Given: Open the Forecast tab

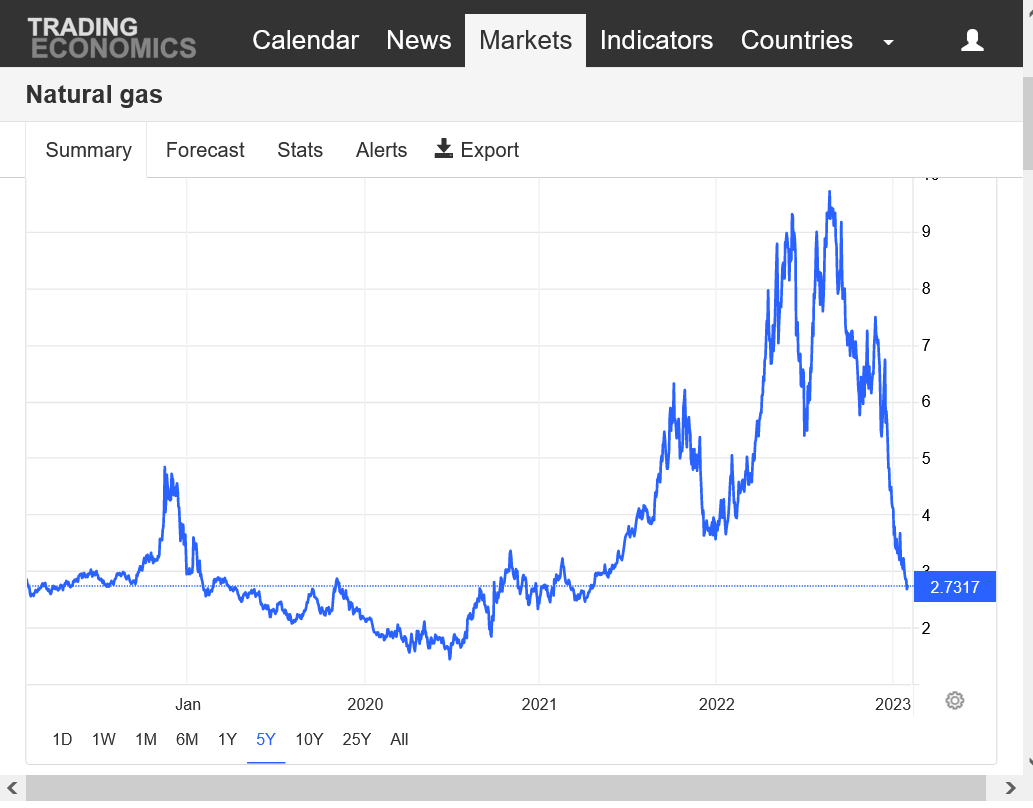Looking at the screenshot, I should coord(205,150).
